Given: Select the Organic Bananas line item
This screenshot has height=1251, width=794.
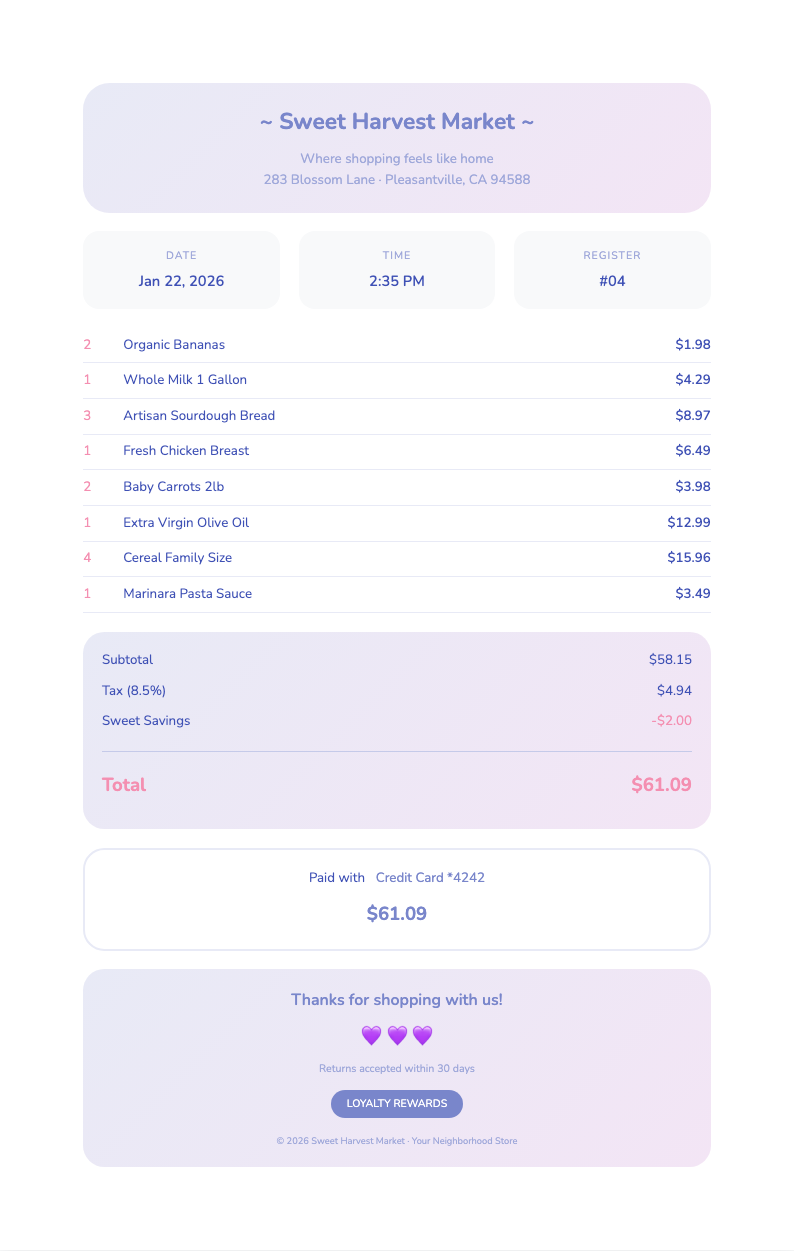Looking at the screenshot, I should pos(174,345).
